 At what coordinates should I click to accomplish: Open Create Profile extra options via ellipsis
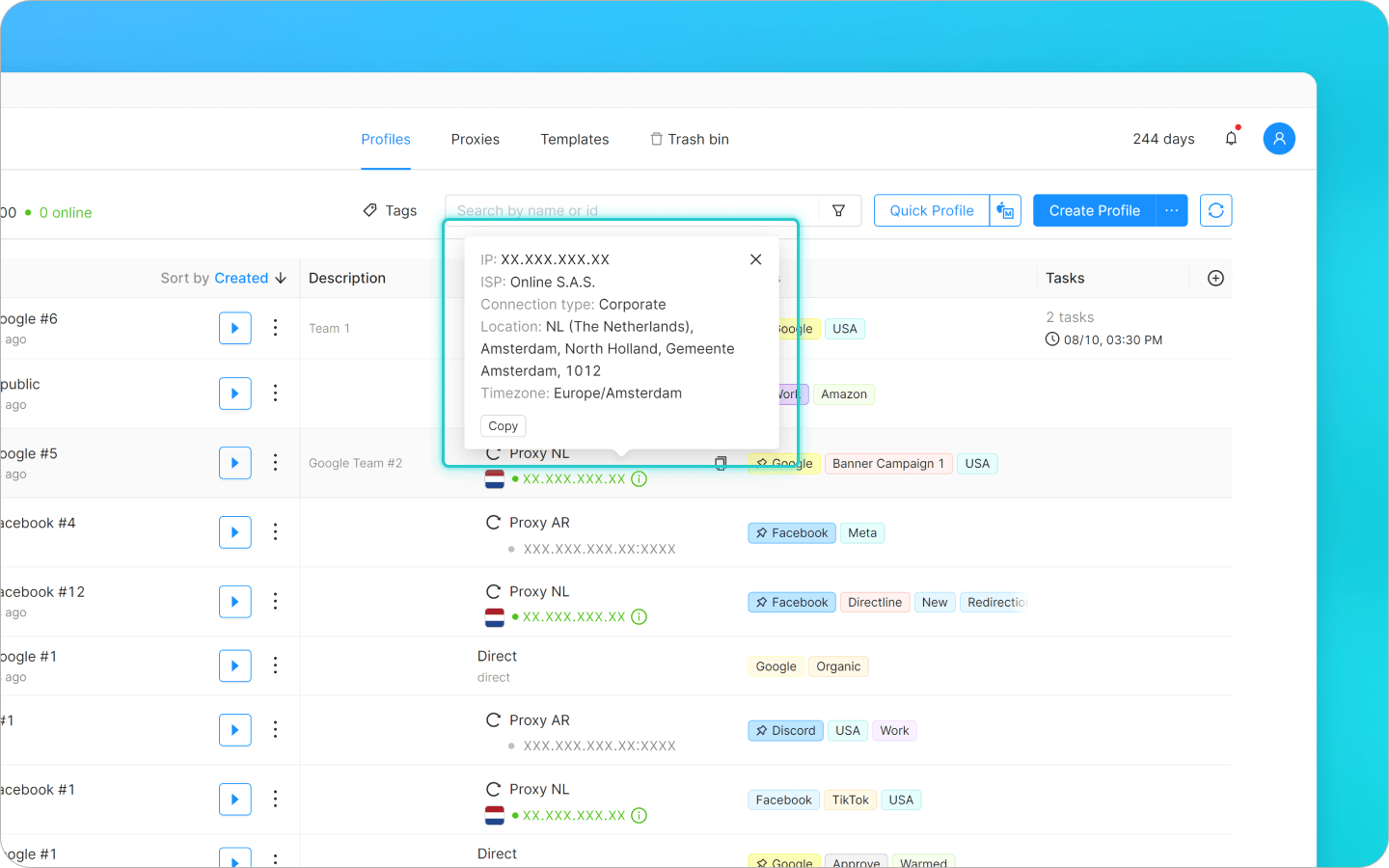click(x=1172, y=210)
